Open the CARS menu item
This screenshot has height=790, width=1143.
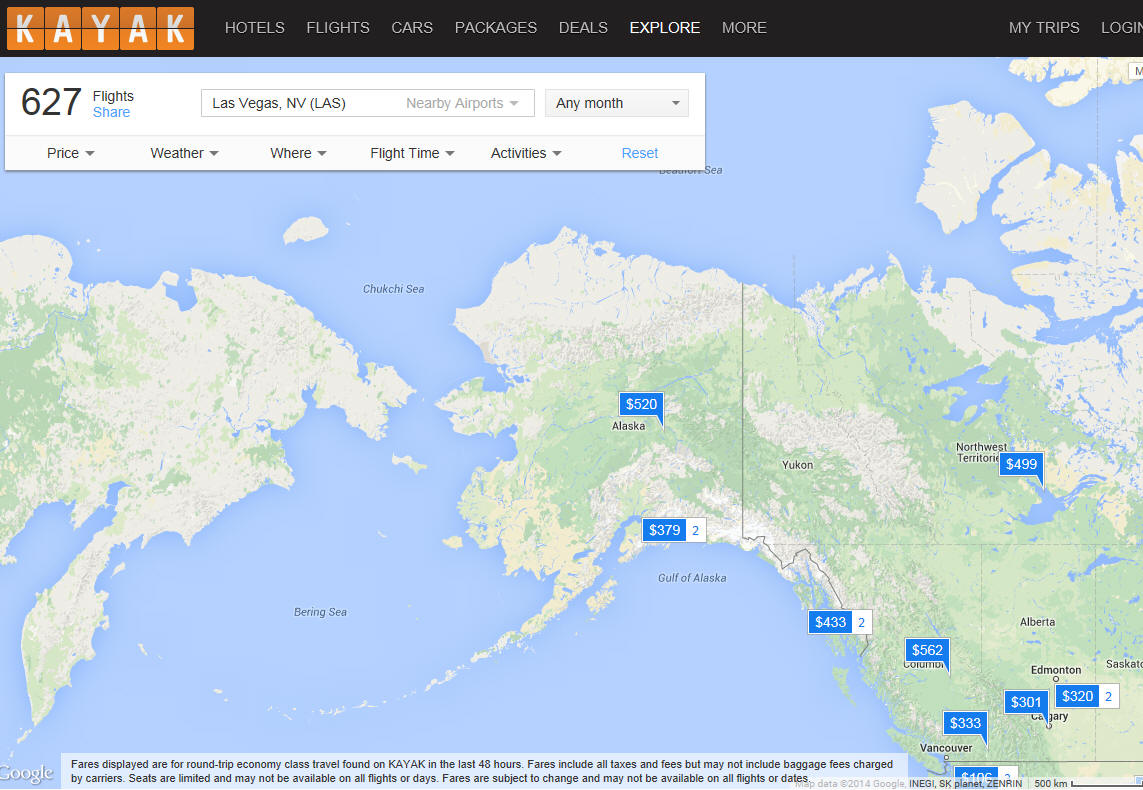click(x=412, y=28)
